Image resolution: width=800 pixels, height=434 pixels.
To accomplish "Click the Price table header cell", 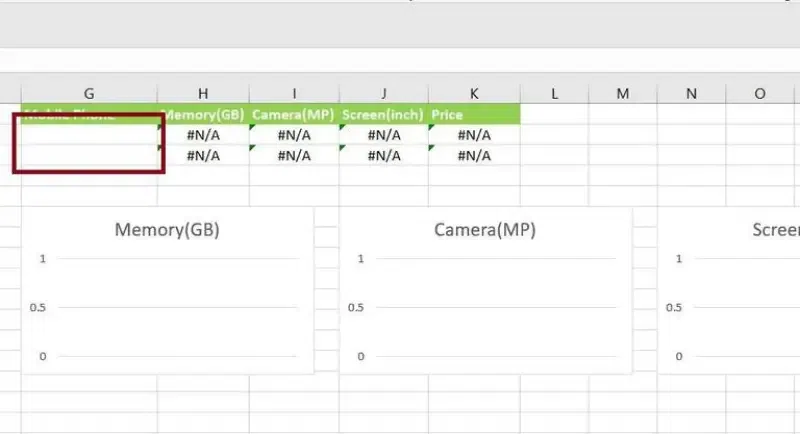I will click(474, 114).
